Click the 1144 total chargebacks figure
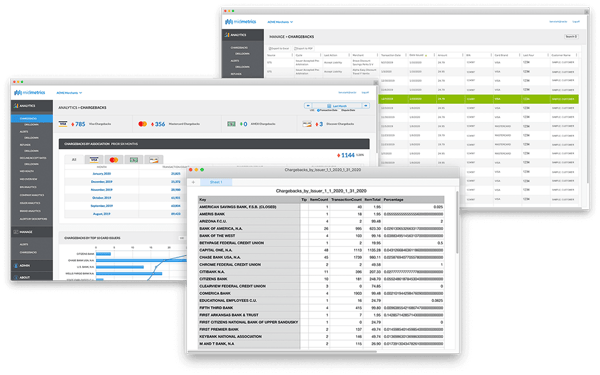 point(348,155)
